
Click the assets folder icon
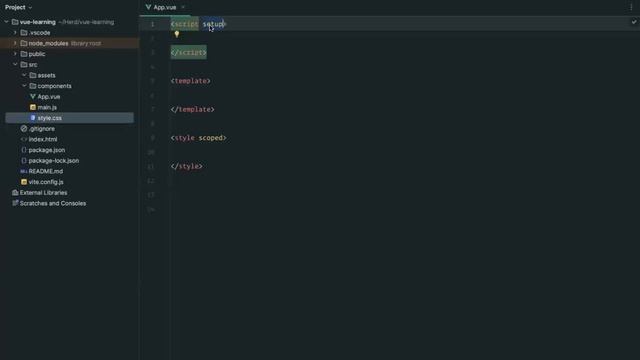coord(33,75)
